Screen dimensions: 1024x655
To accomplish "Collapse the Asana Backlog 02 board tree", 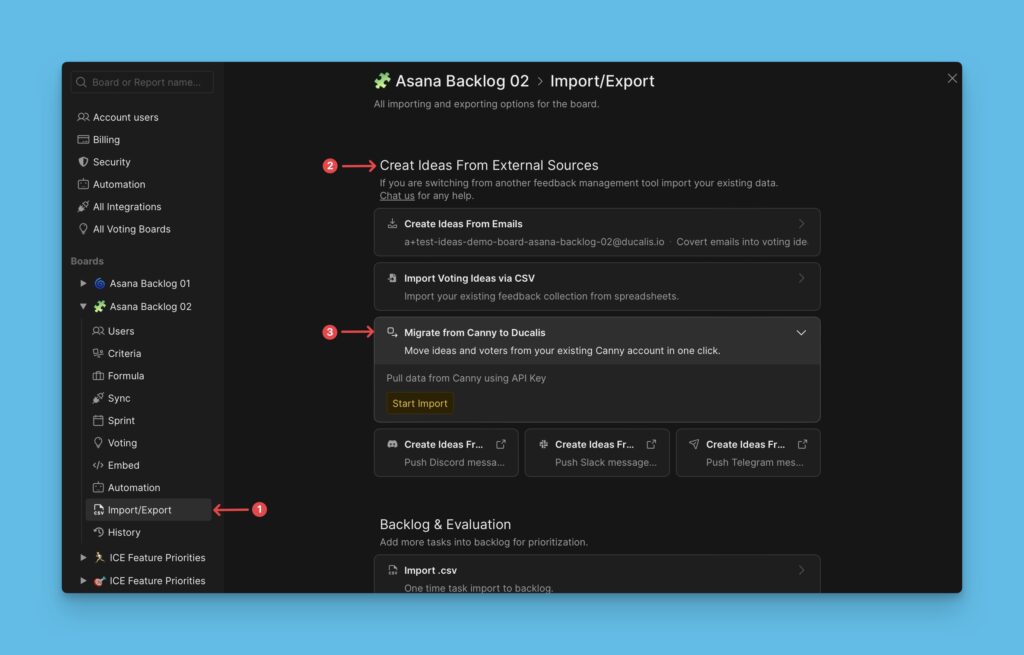I will (x=84, y=307).
